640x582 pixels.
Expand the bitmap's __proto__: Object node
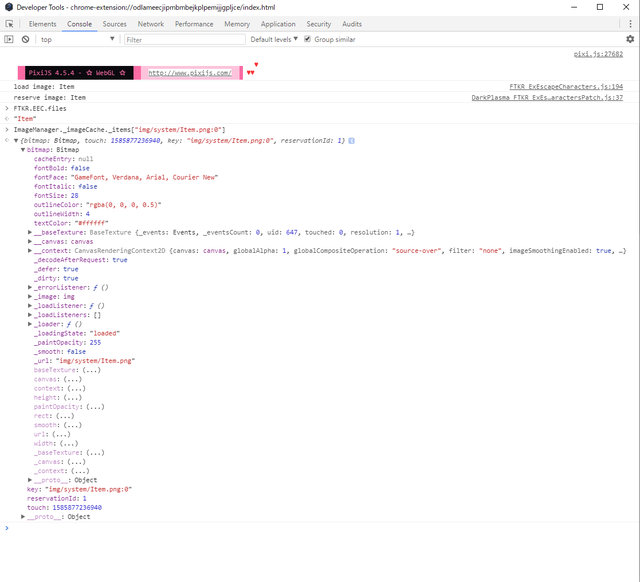click(30, 480)
